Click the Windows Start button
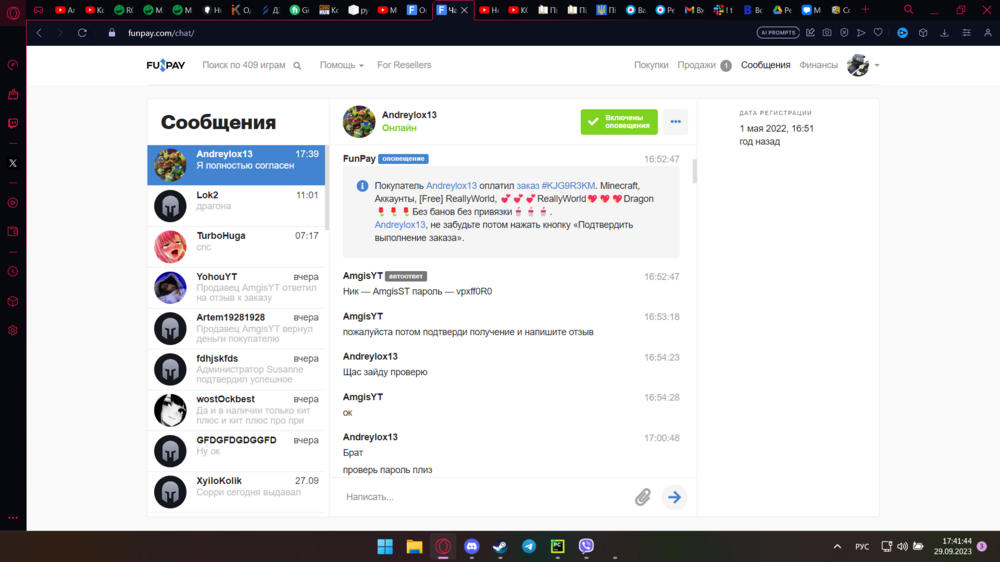This screenshot has height=562, width=1000. tap(385, 546)
